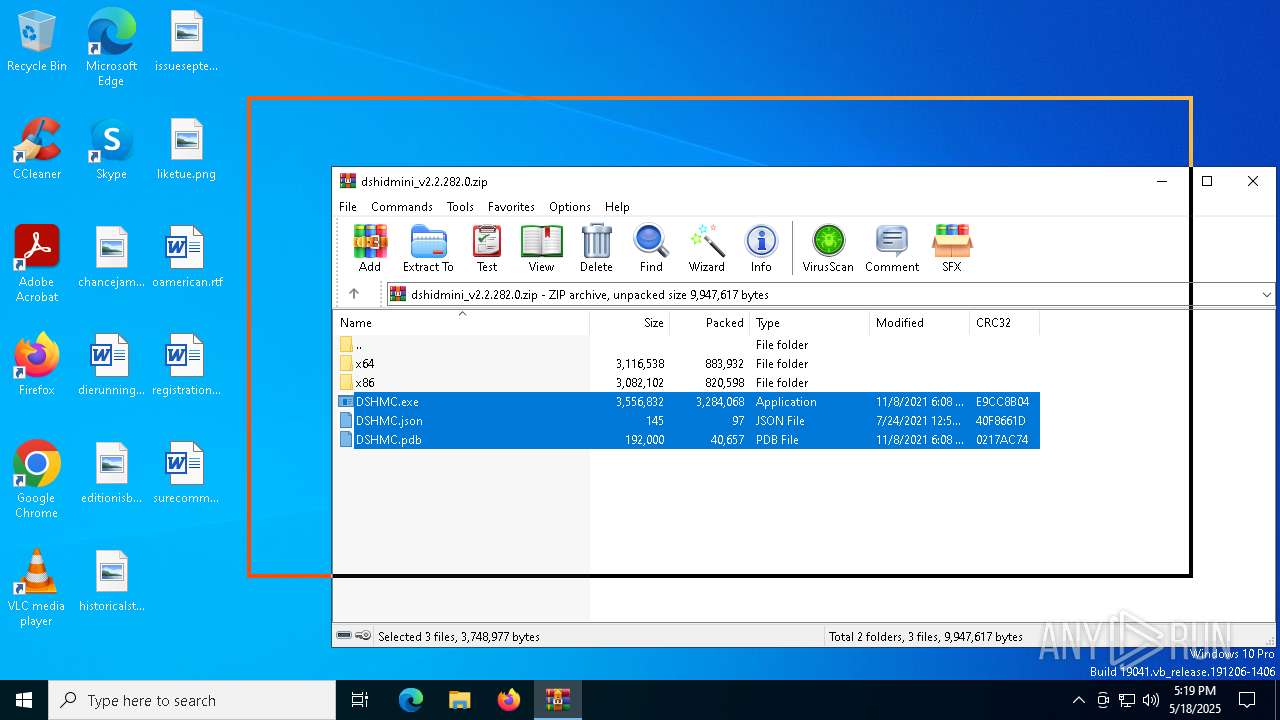Open Google Chrome desktop shortcut
This screenshot has width=1280, height=720.
click(x=37, y=479)
